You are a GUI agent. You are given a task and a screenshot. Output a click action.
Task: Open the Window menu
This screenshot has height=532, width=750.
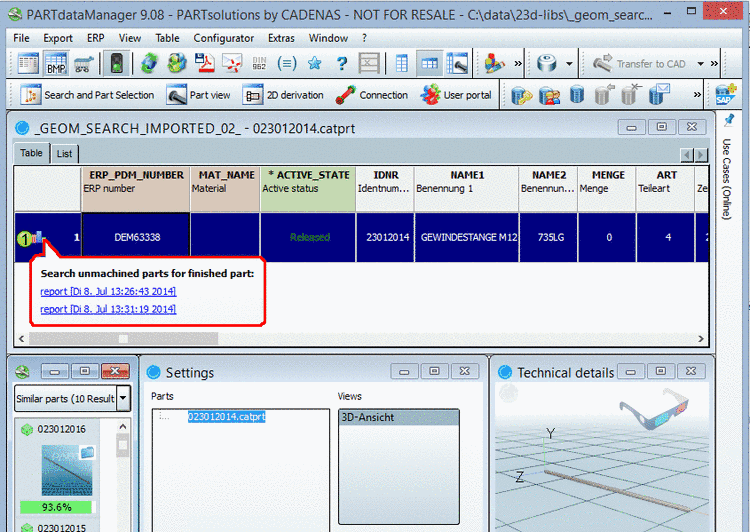(328, 38)
